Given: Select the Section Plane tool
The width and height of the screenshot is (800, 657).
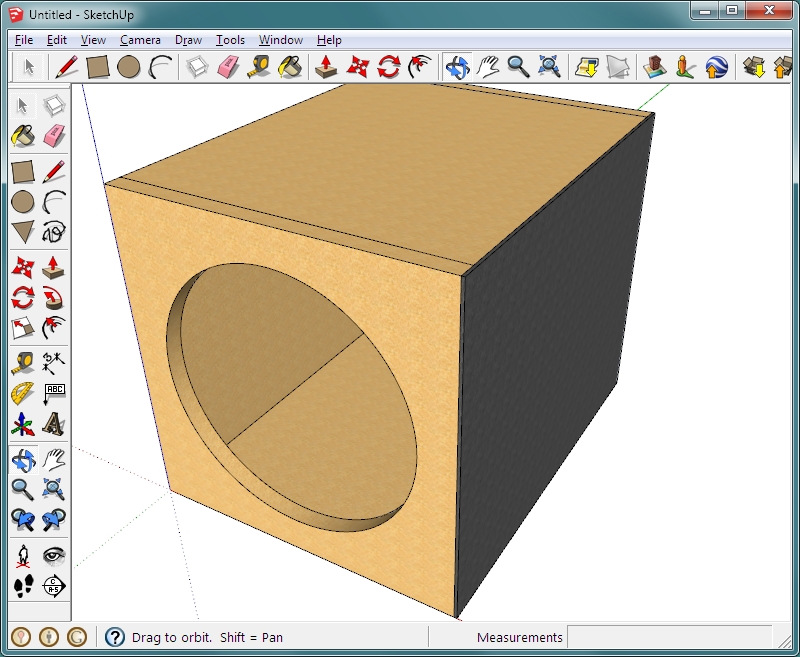Looking at the screenshot, I should tap(54, 587).
